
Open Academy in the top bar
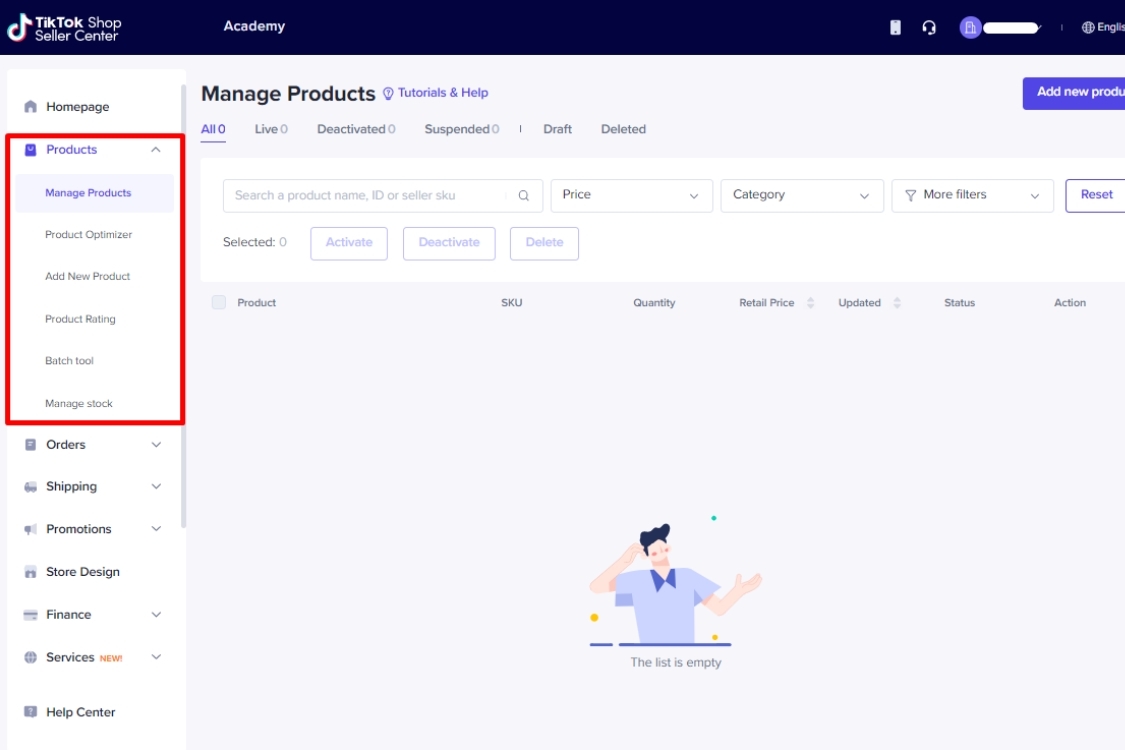point(254,27)
